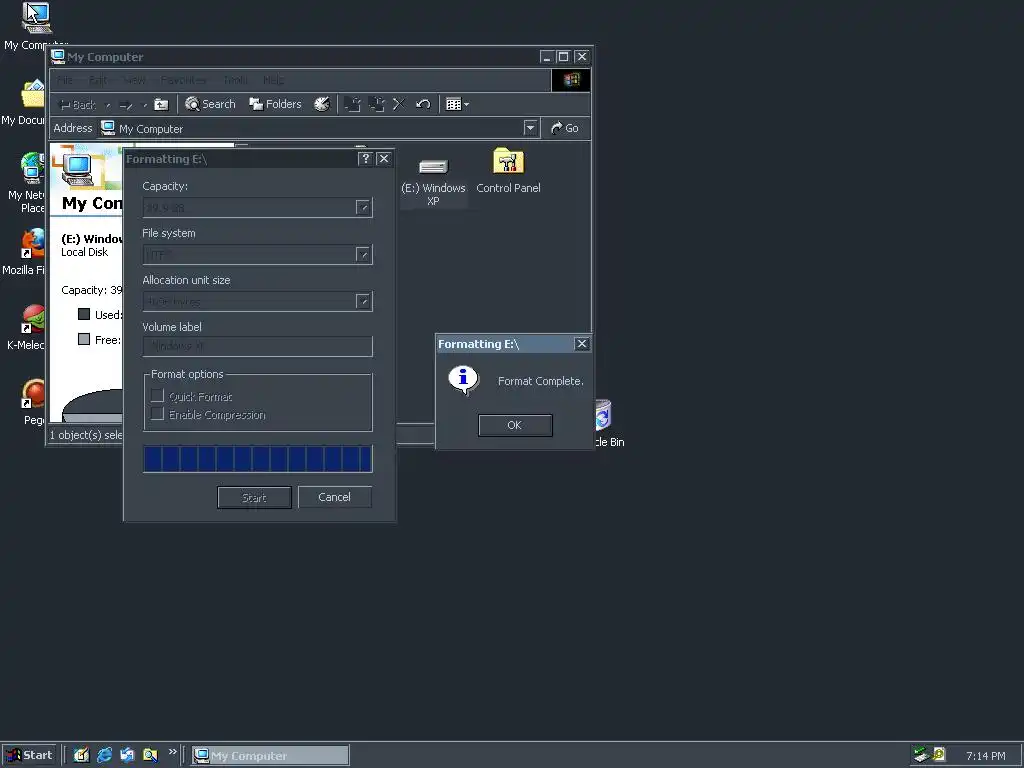The height and width of the screenshot is (768, 1024).
Task: Toggle the Quick Format checkbox
Action: coord(157,396)
